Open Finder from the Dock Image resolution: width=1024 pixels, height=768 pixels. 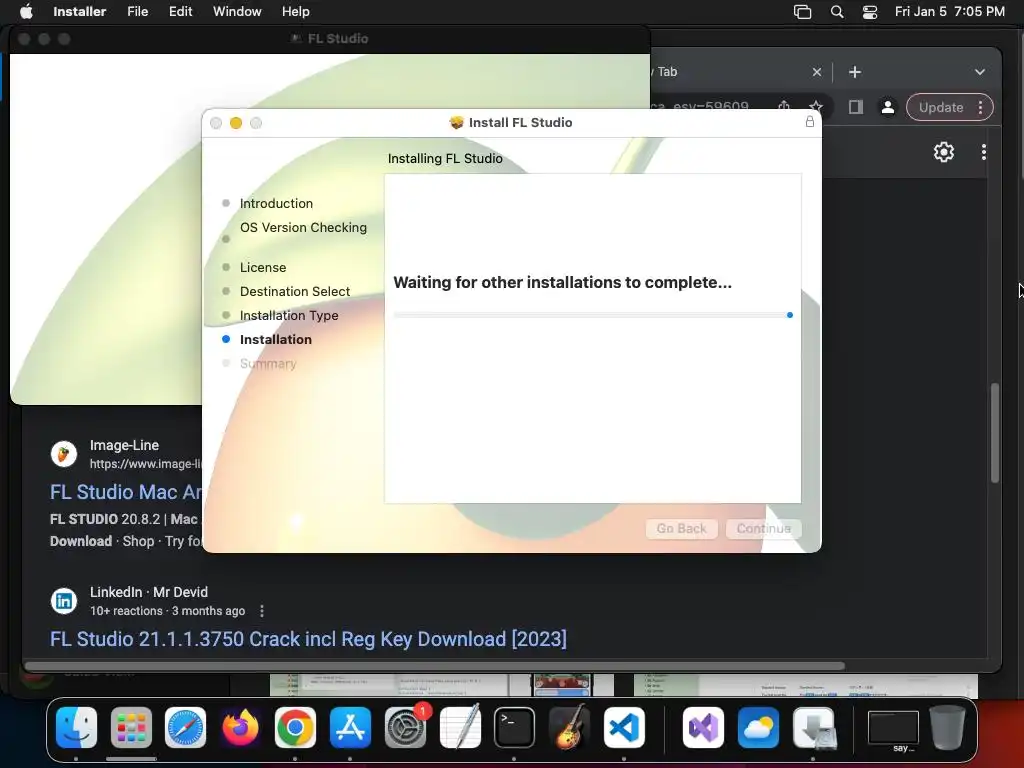pyautogui.click(x=76, y=727)
